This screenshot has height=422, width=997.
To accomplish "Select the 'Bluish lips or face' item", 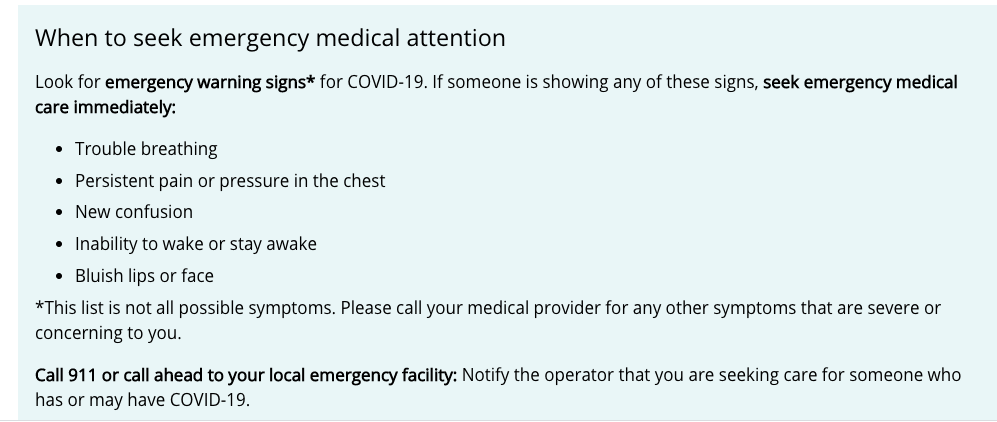I will 144,276.
